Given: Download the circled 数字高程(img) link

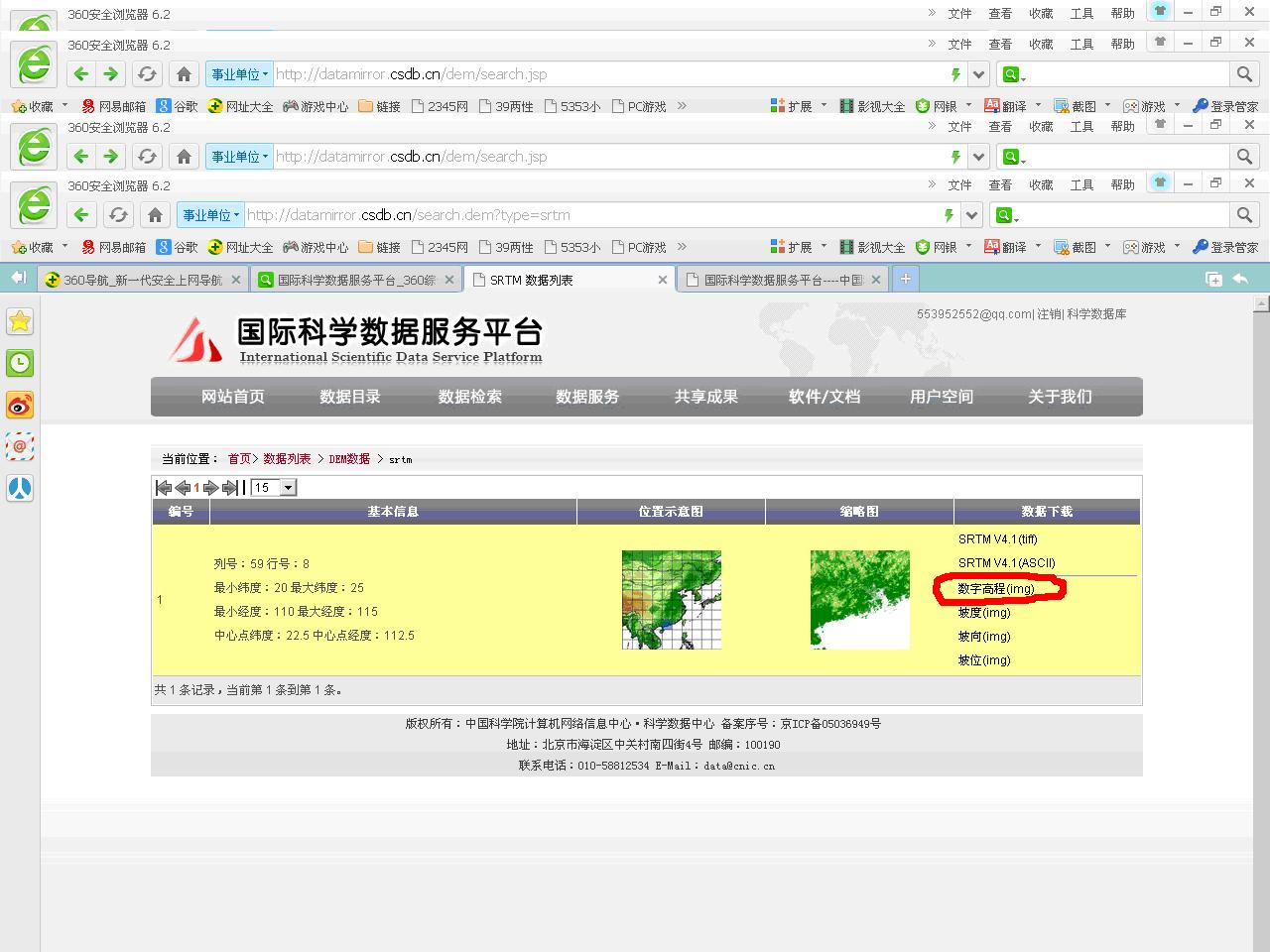Looking at the screenshot, I should 996,589.
